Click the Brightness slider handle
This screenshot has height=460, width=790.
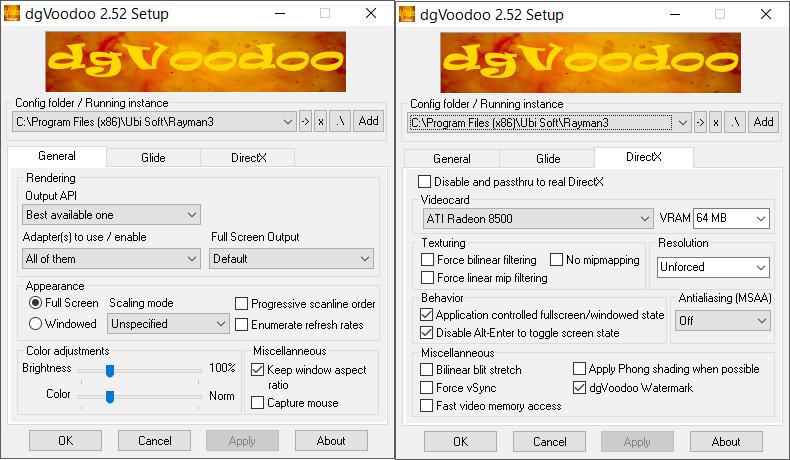point(110,371)
